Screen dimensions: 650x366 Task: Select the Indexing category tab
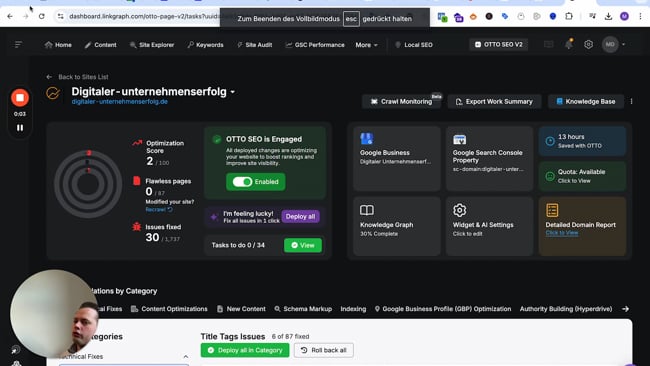(353, 309)
